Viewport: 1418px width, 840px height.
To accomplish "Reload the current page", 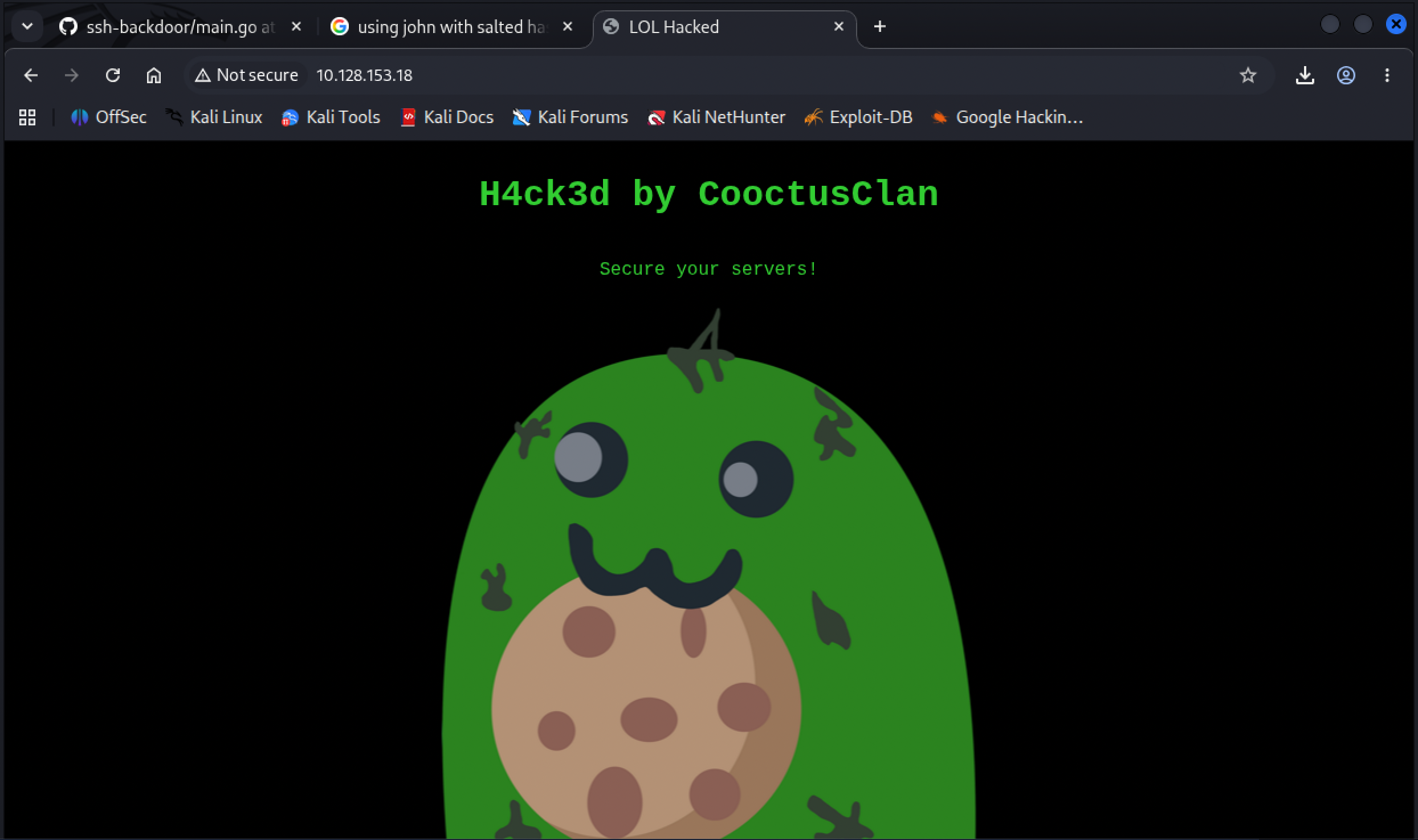I will (x=113, y=75).
